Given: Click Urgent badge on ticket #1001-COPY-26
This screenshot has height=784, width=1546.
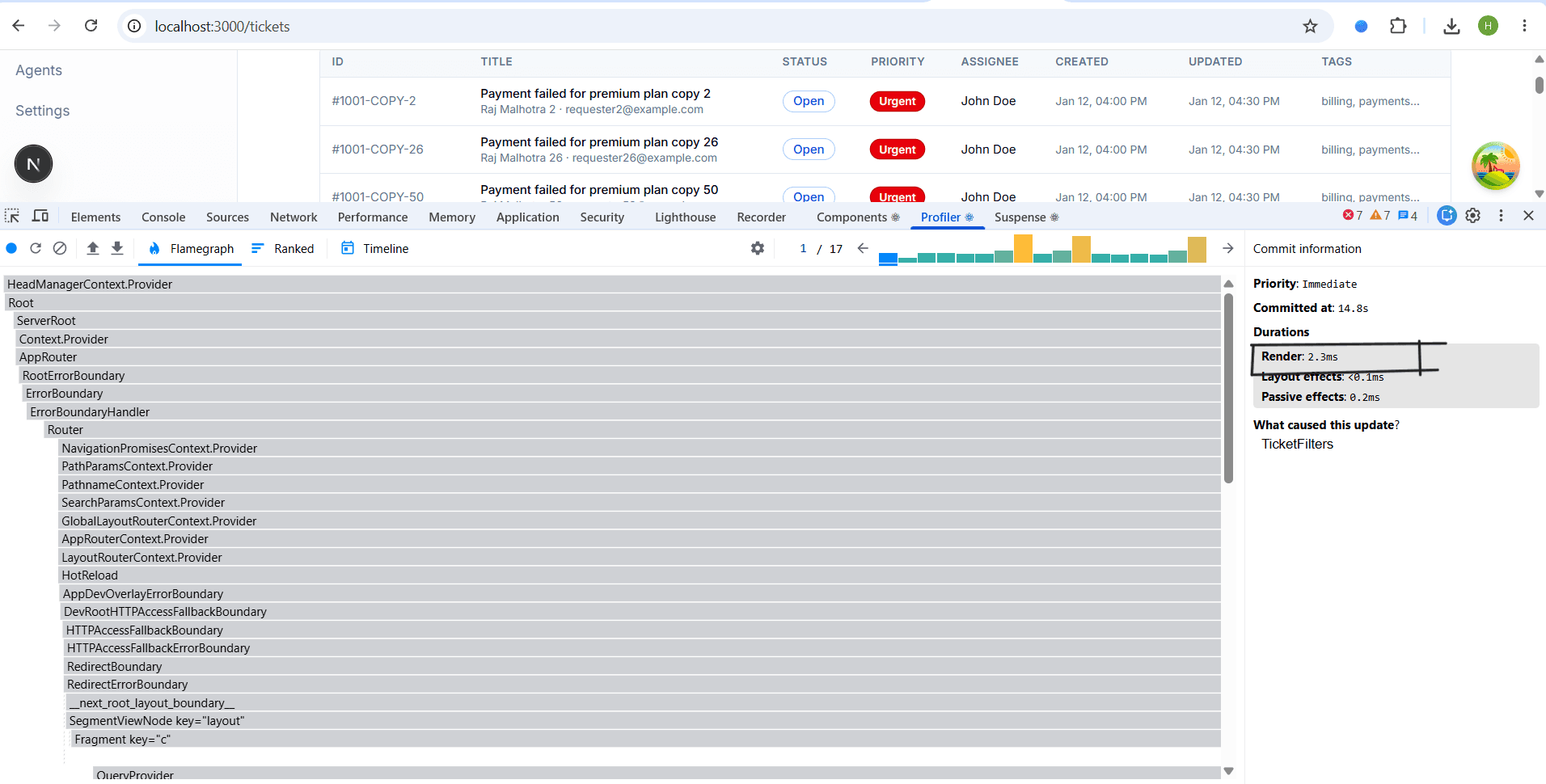Looking at the screenshot, I should (x=898, y=150).
